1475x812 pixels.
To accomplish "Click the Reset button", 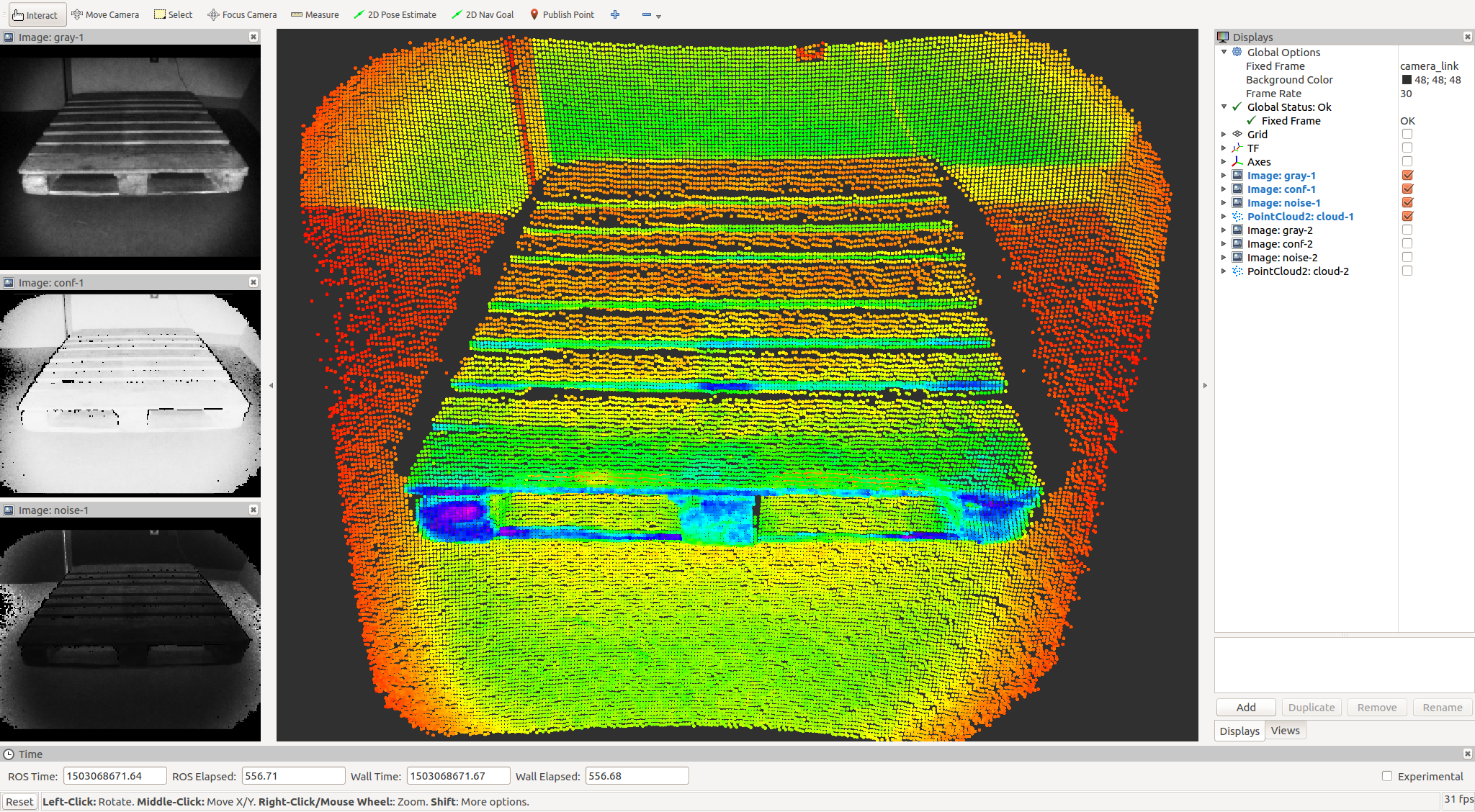I will [x=19, y=802].
